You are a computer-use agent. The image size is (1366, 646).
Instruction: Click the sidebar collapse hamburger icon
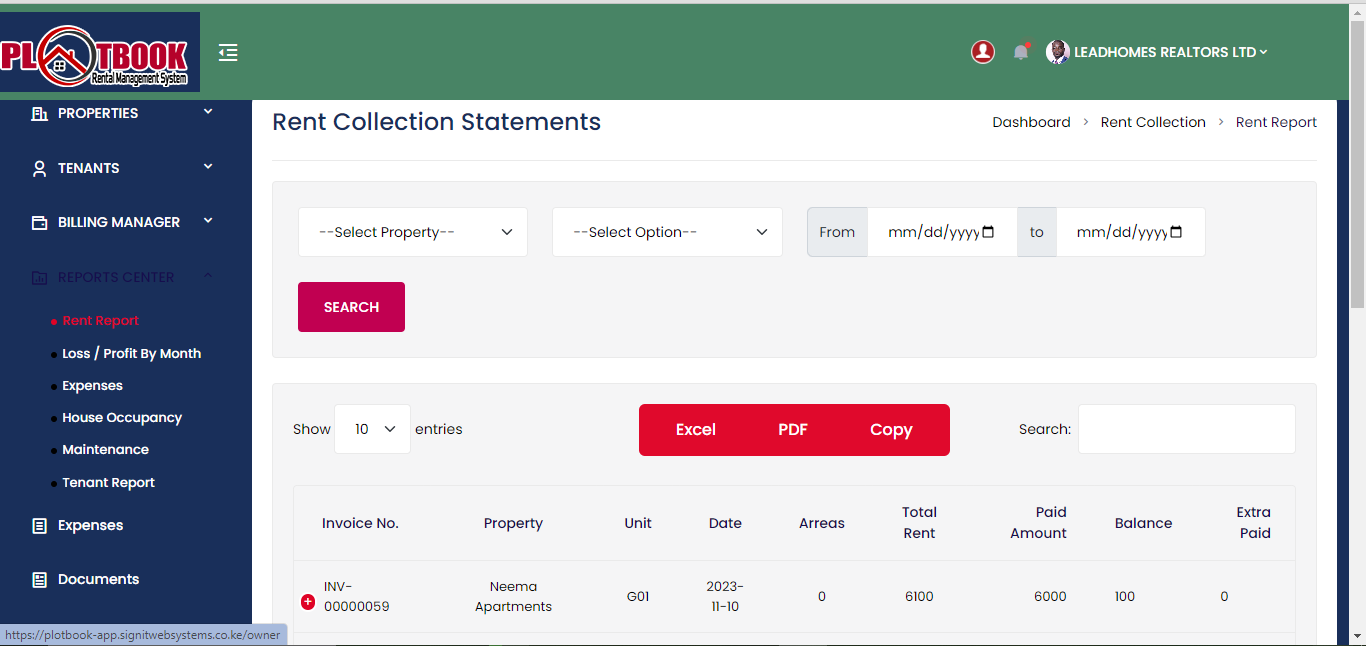coord(228,52)
